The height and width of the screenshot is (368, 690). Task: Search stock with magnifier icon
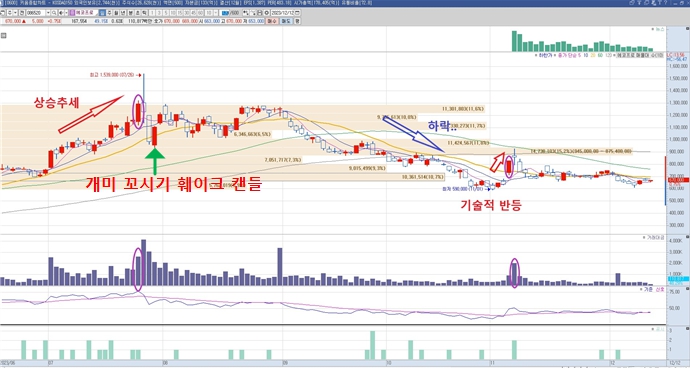coord(53,13)
